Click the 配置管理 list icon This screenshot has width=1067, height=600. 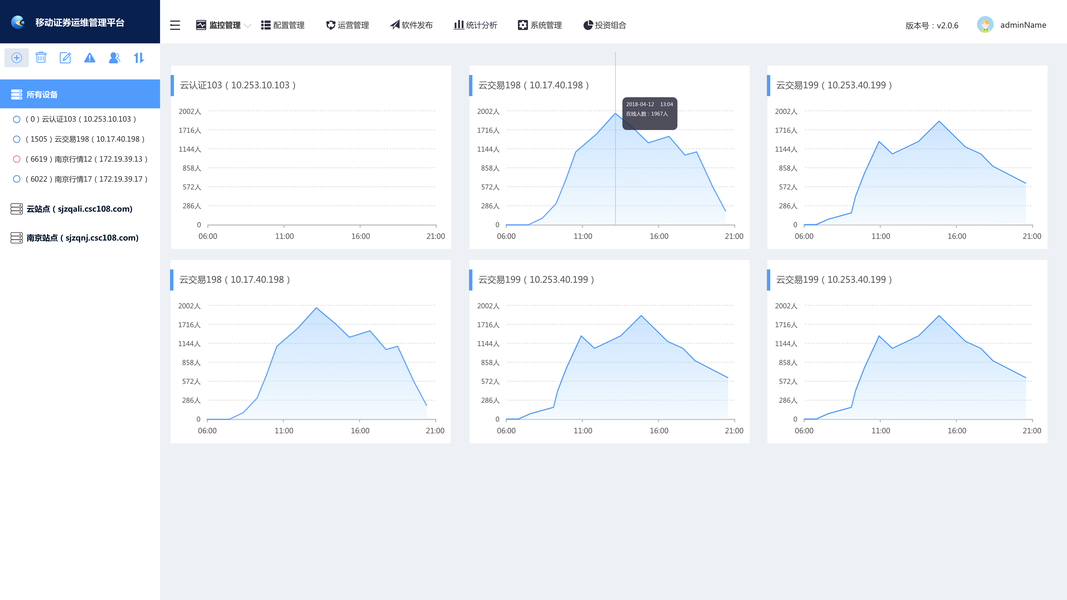pyautogui.click(x=266, y=25)
